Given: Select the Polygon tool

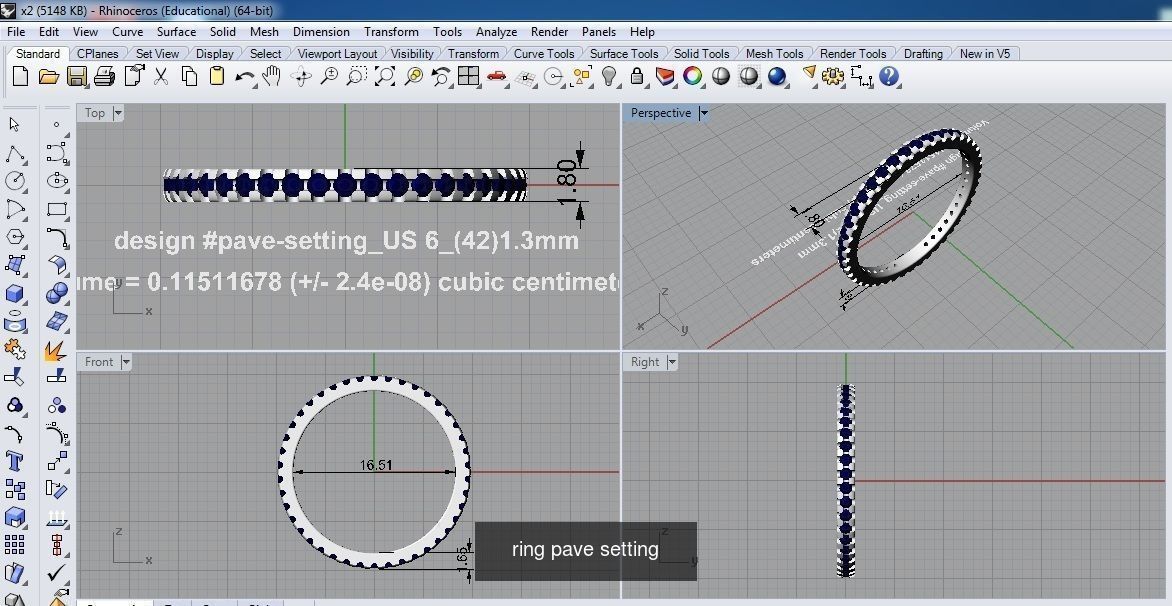Looking at the screenshot, I should 14,237.
